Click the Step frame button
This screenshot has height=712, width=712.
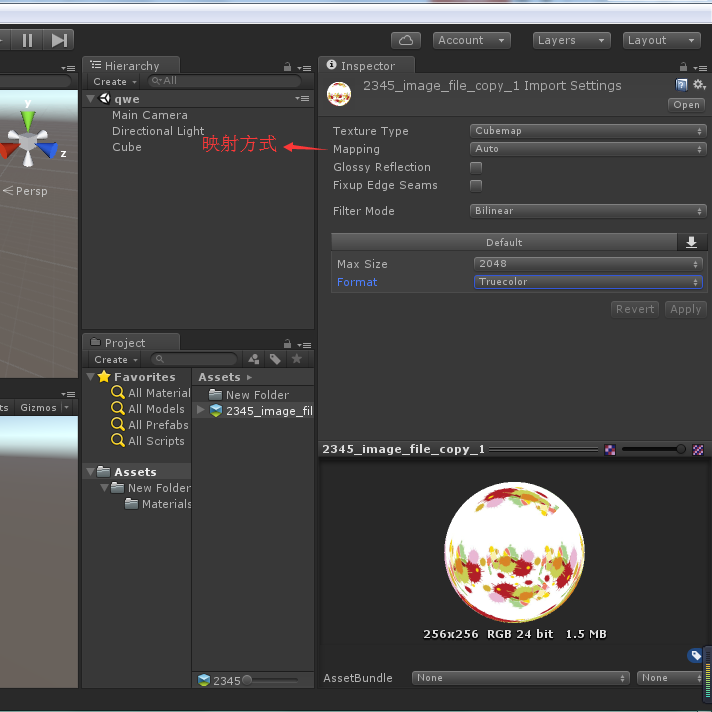pos(60,40)
